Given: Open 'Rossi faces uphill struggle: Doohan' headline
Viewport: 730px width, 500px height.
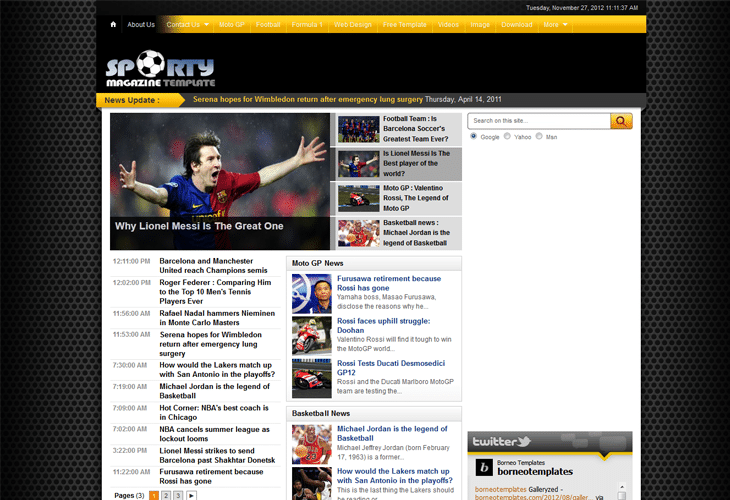Looking at the screenshot, I should point(384,325).
